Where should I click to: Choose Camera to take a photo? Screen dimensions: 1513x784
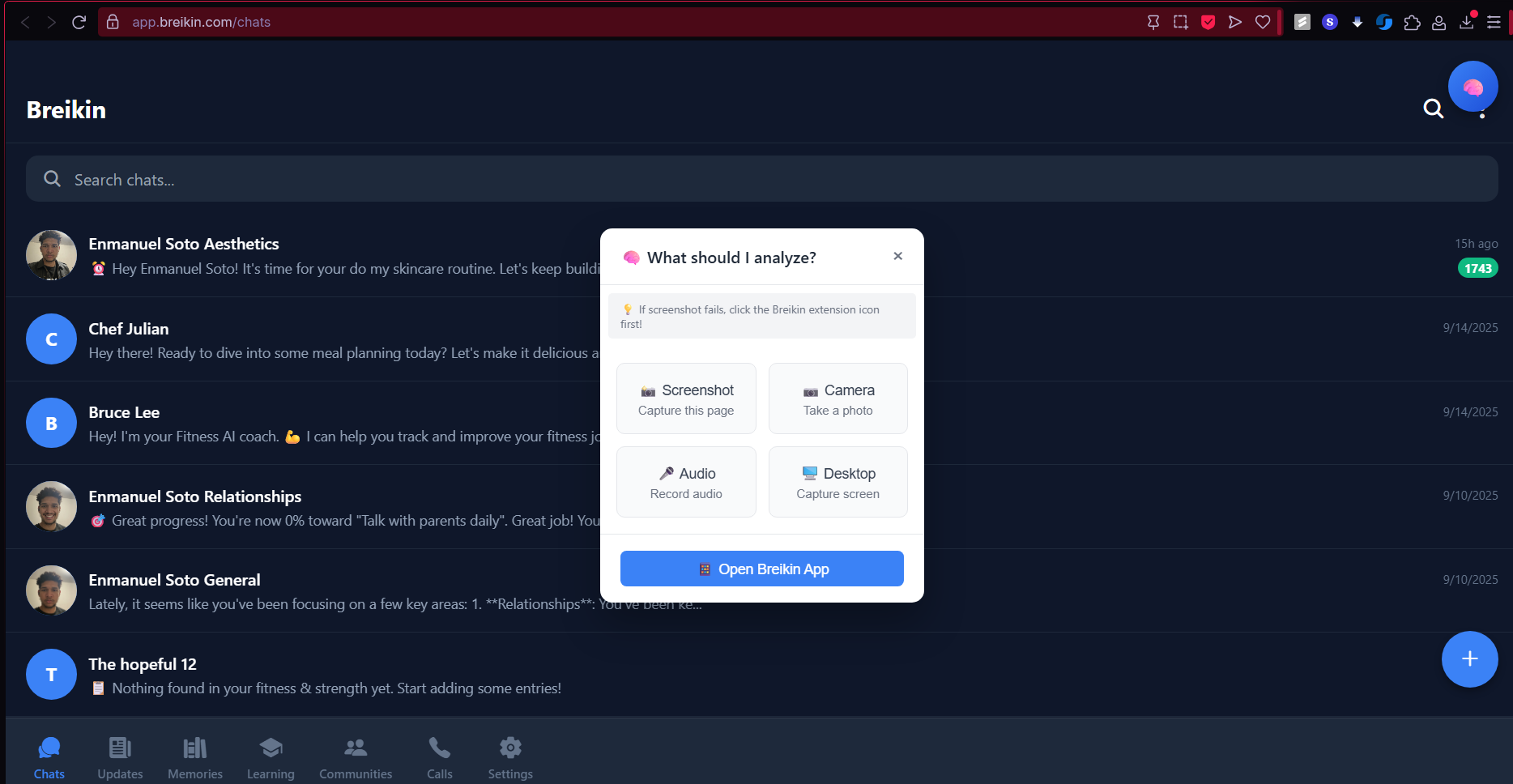click(x=837, y=398)
